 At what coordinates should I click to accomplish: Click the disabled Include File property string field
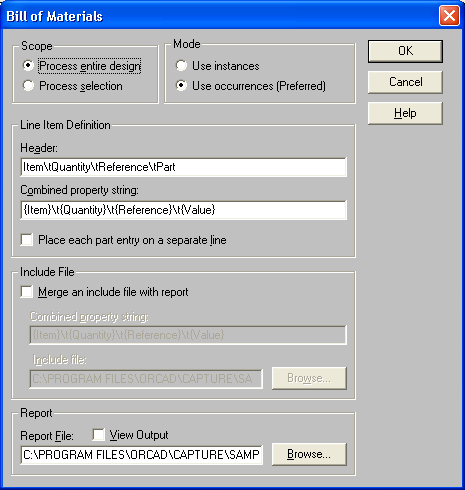(188, 335)
